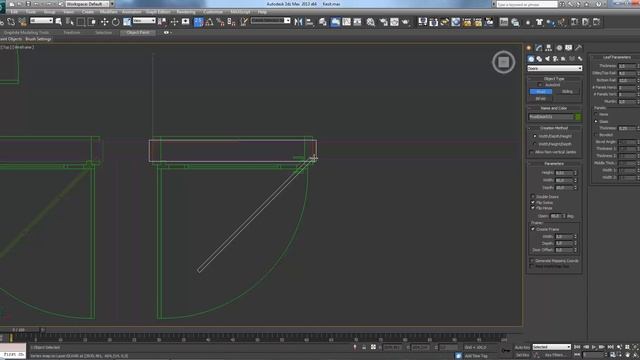Toggle the Flip Swing checkbox
The width and height of the screenshot is (640, 360).
tap(533, 202)
